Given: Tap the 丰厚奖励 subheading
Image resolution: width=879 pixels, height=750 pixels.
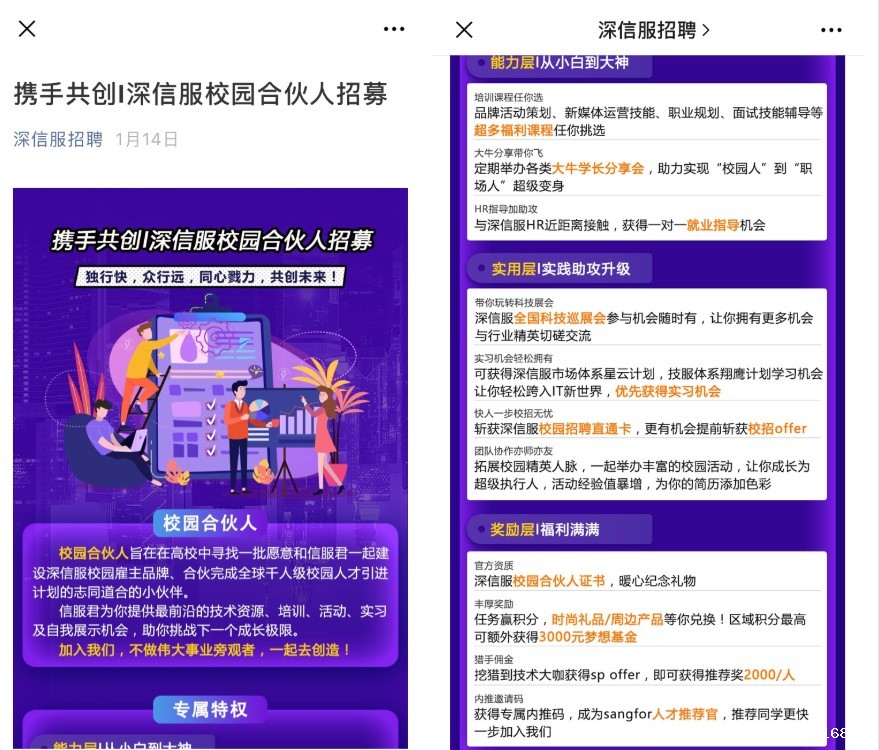Looking at the screenshot, I should pos(494,604).
